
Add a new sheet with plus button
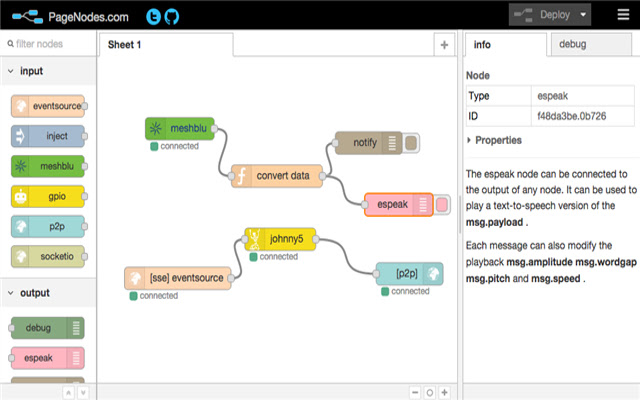tap(444, 44)
